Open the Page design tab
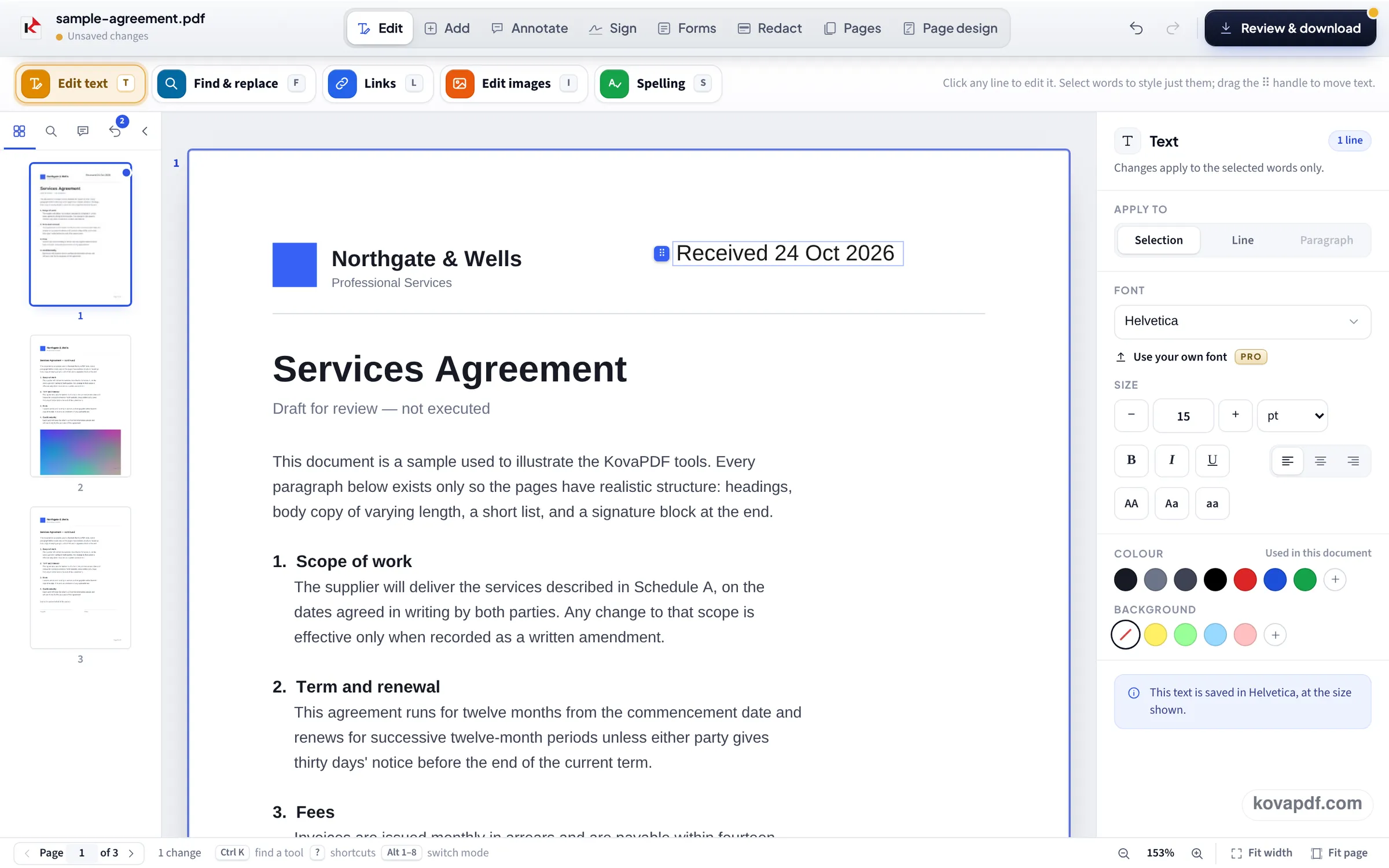This screenshot has height=868, width=1389. click(950, 28)
